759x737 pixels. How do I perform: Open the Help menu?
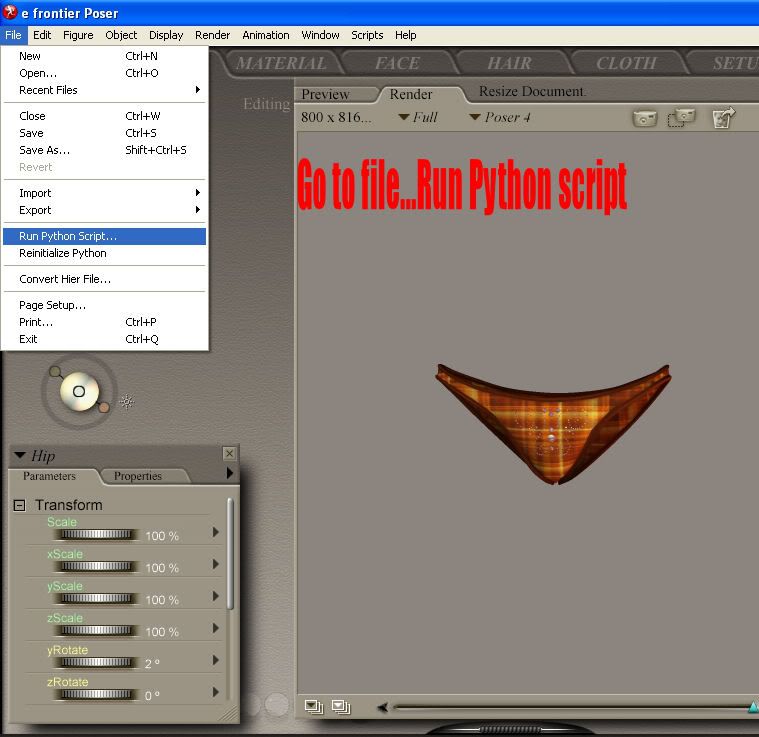tap(406, 35)
